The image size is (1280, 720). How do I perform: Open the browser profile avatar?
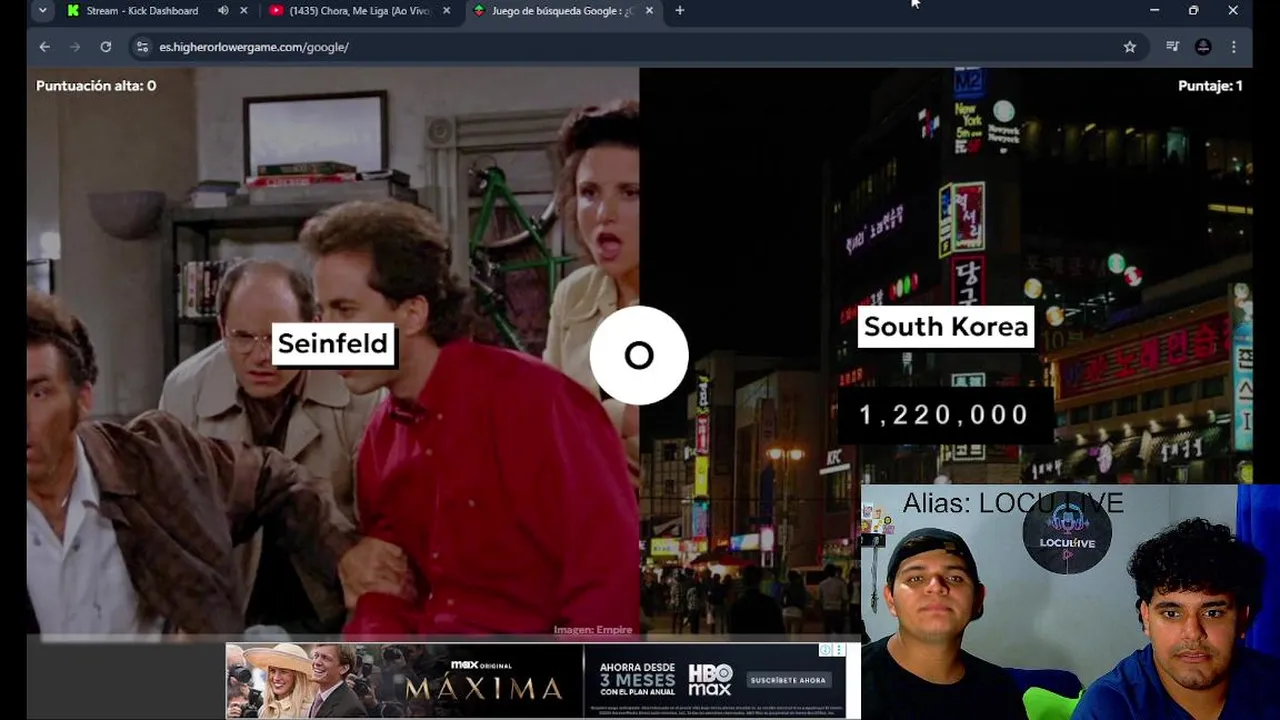click(1204, 47)
